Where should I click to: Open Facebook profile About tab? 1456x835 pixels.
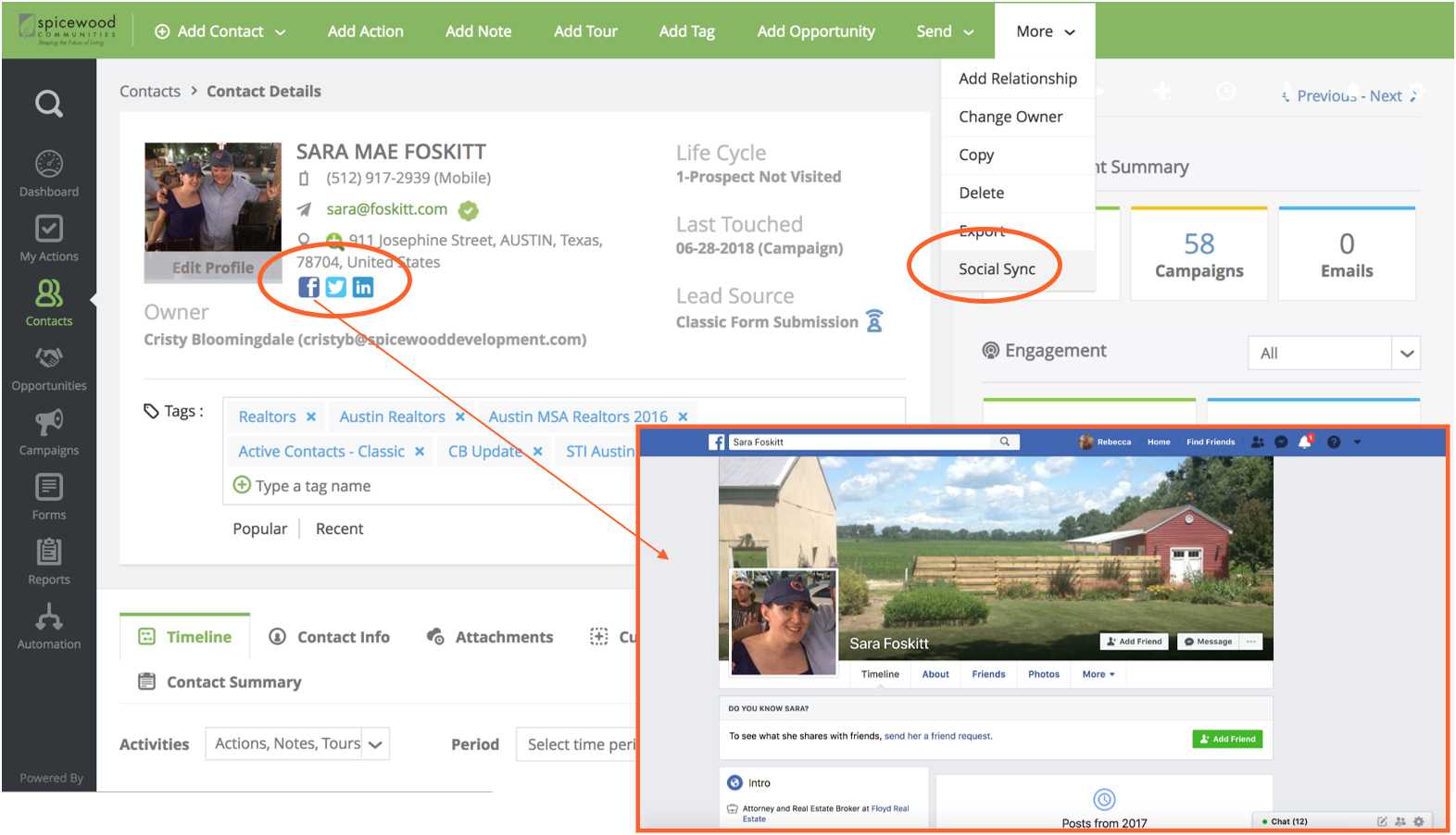click(x=935, y=674)
